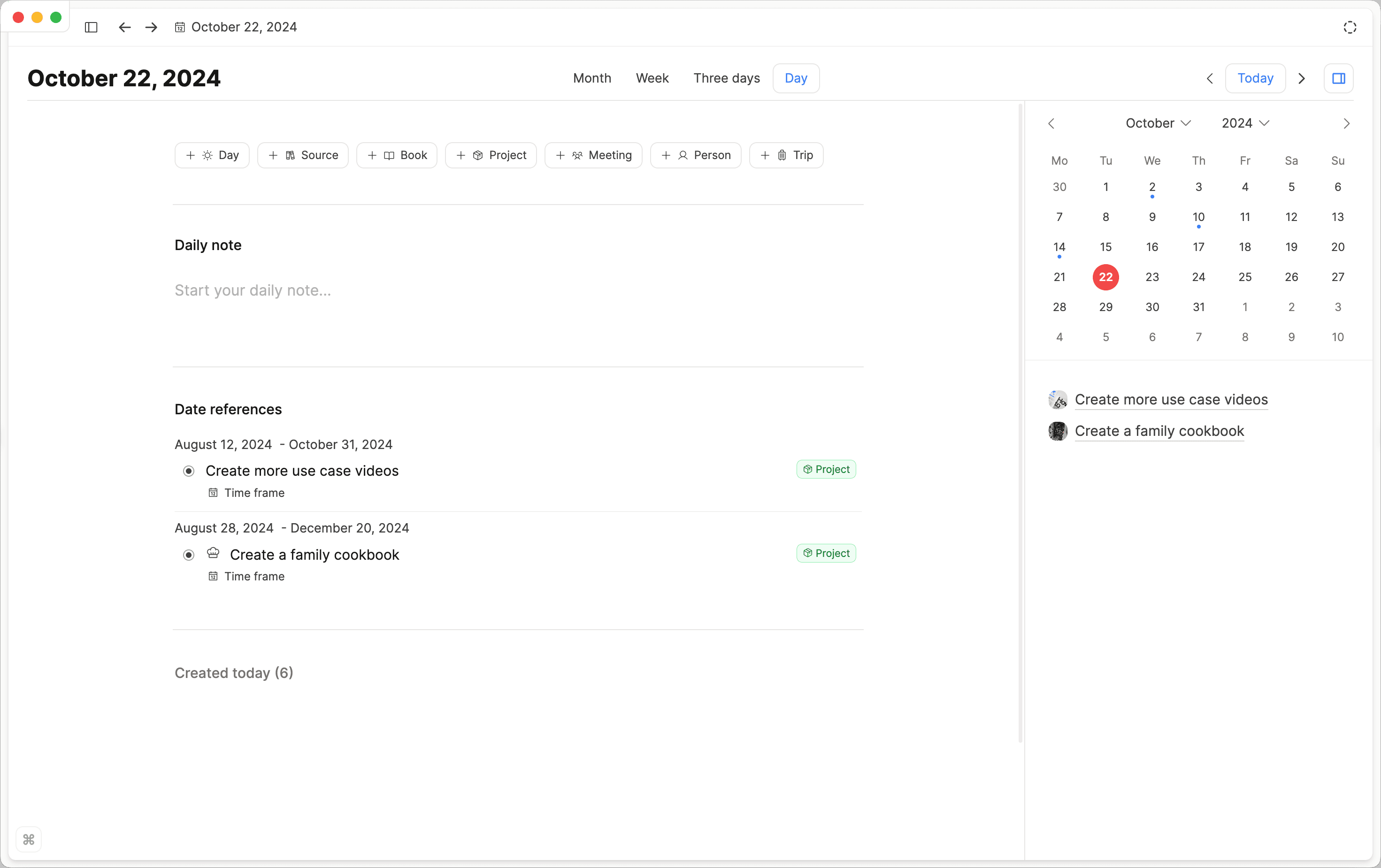Navigate back using the back arrow

coord(124,27)
